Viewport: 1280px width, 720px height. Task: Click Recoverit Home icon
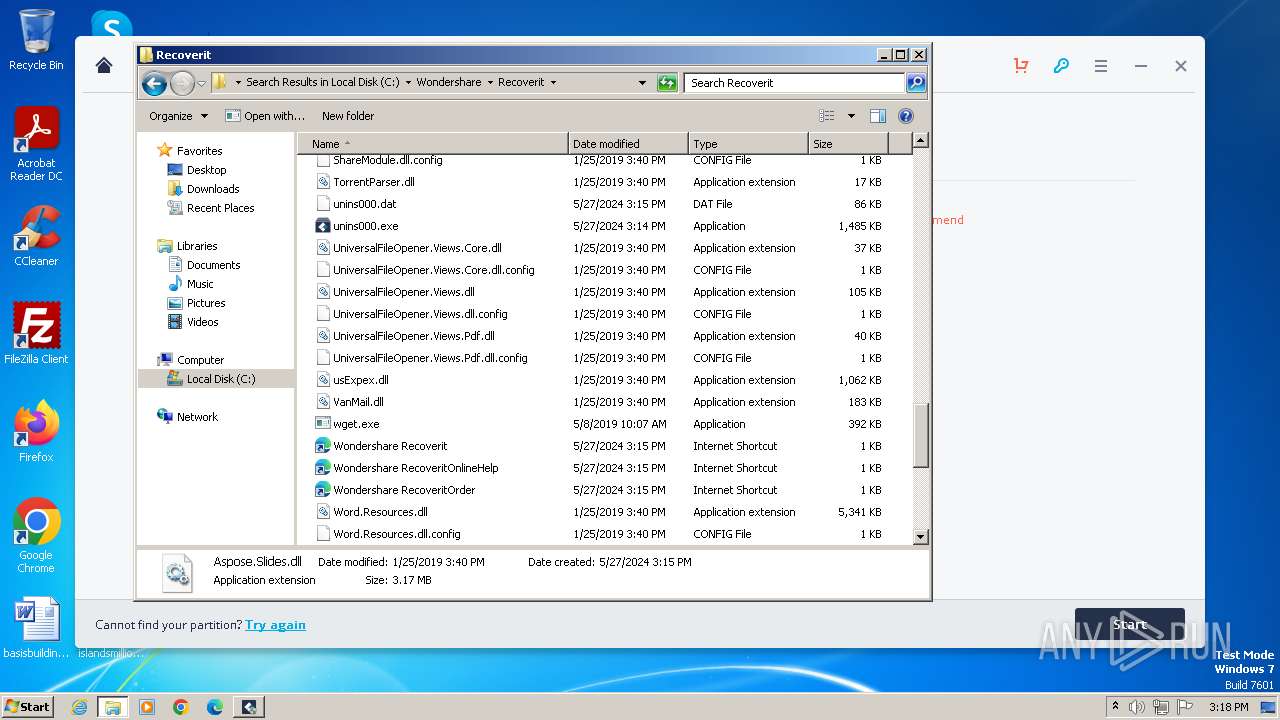point(104,66)
